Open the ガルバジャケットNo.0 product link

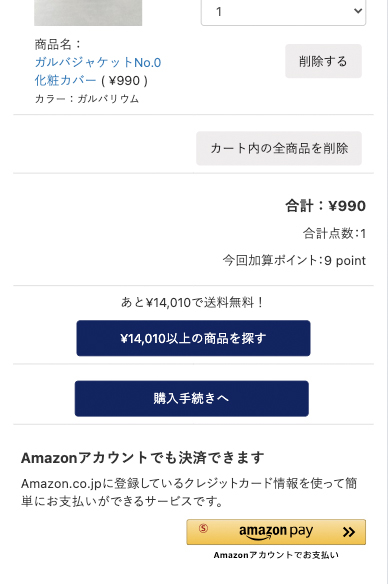click(98, 62)
